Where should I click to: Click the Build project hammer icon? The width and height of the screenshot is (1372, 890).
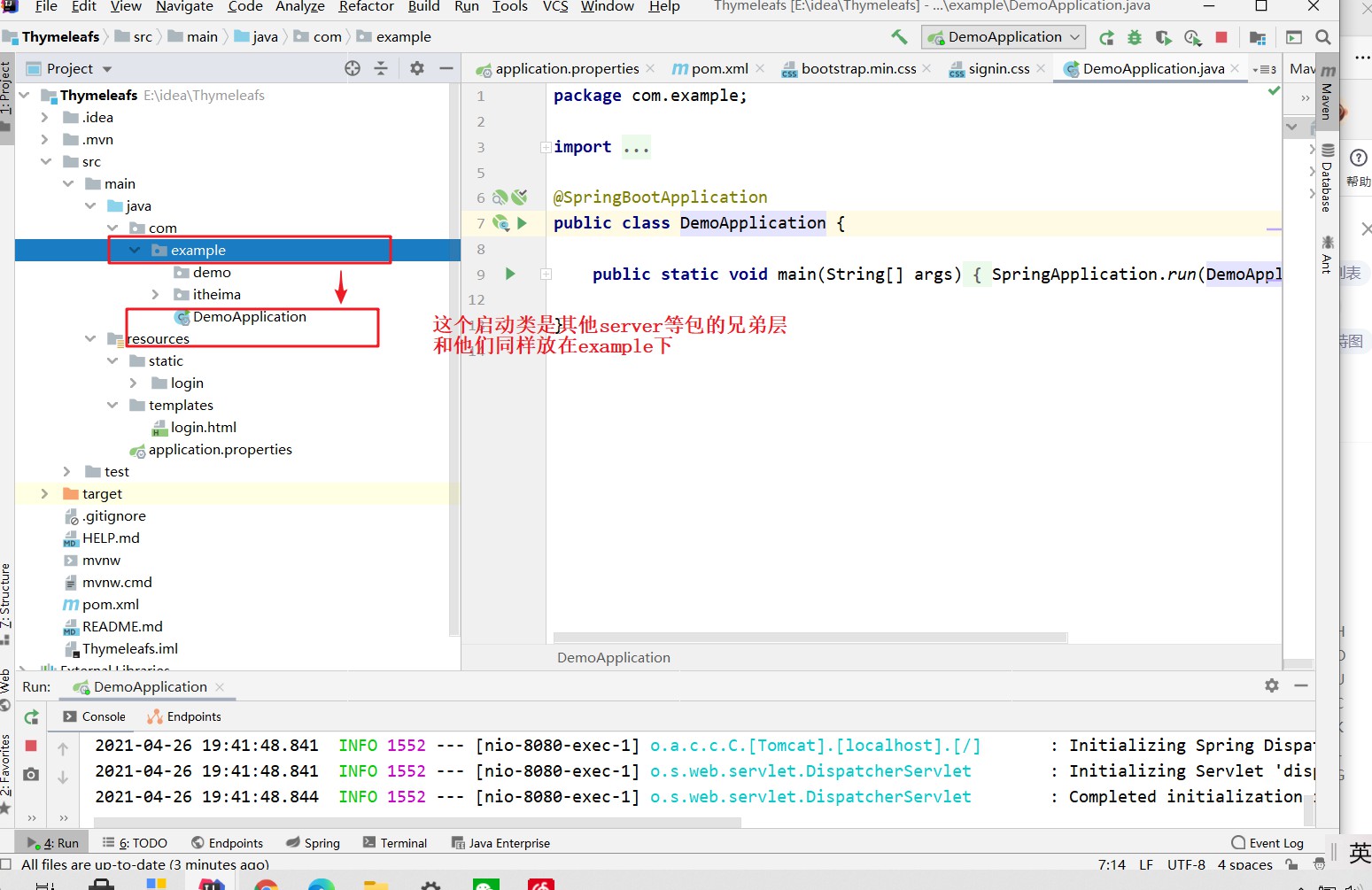[x=899, y=36]
